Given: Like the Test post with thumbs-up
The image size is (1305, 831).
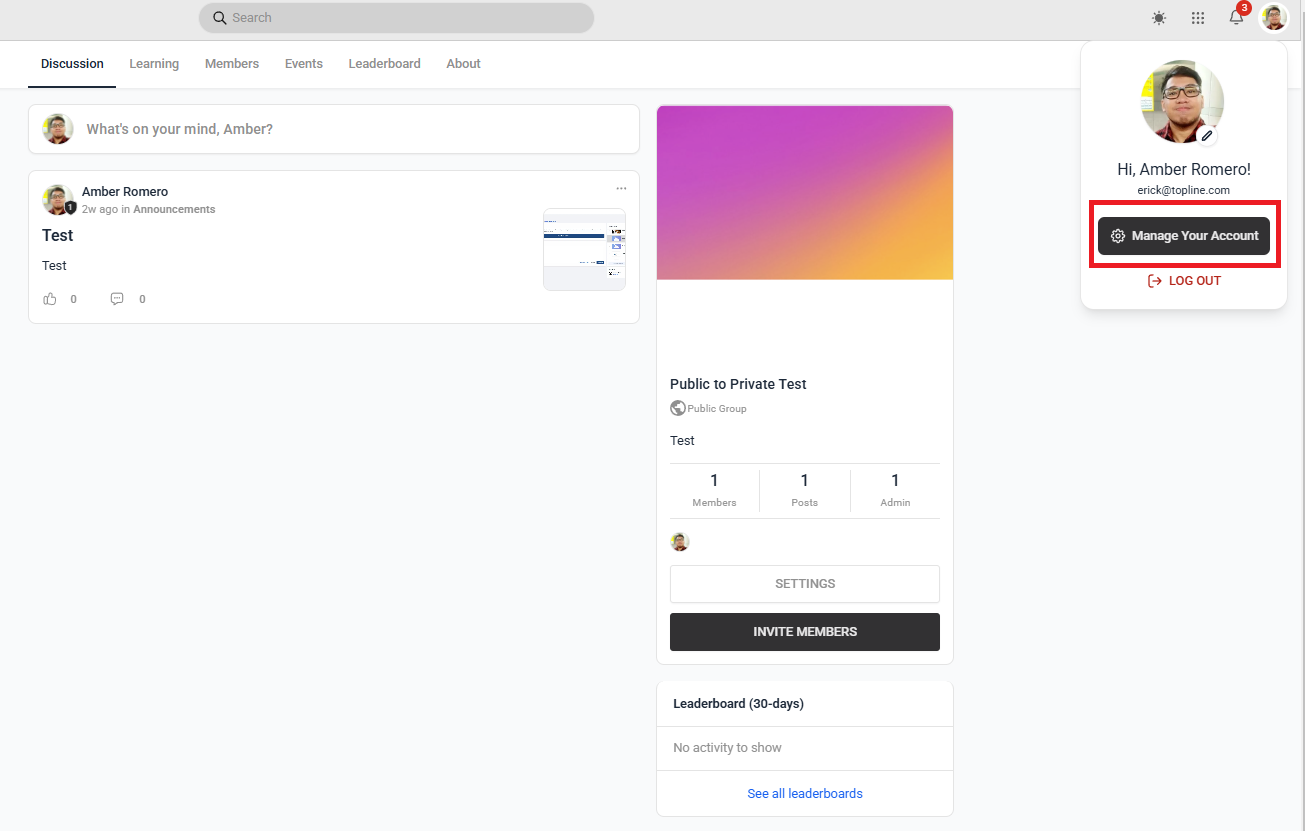Looking at the screenshot, I should 50,299.
